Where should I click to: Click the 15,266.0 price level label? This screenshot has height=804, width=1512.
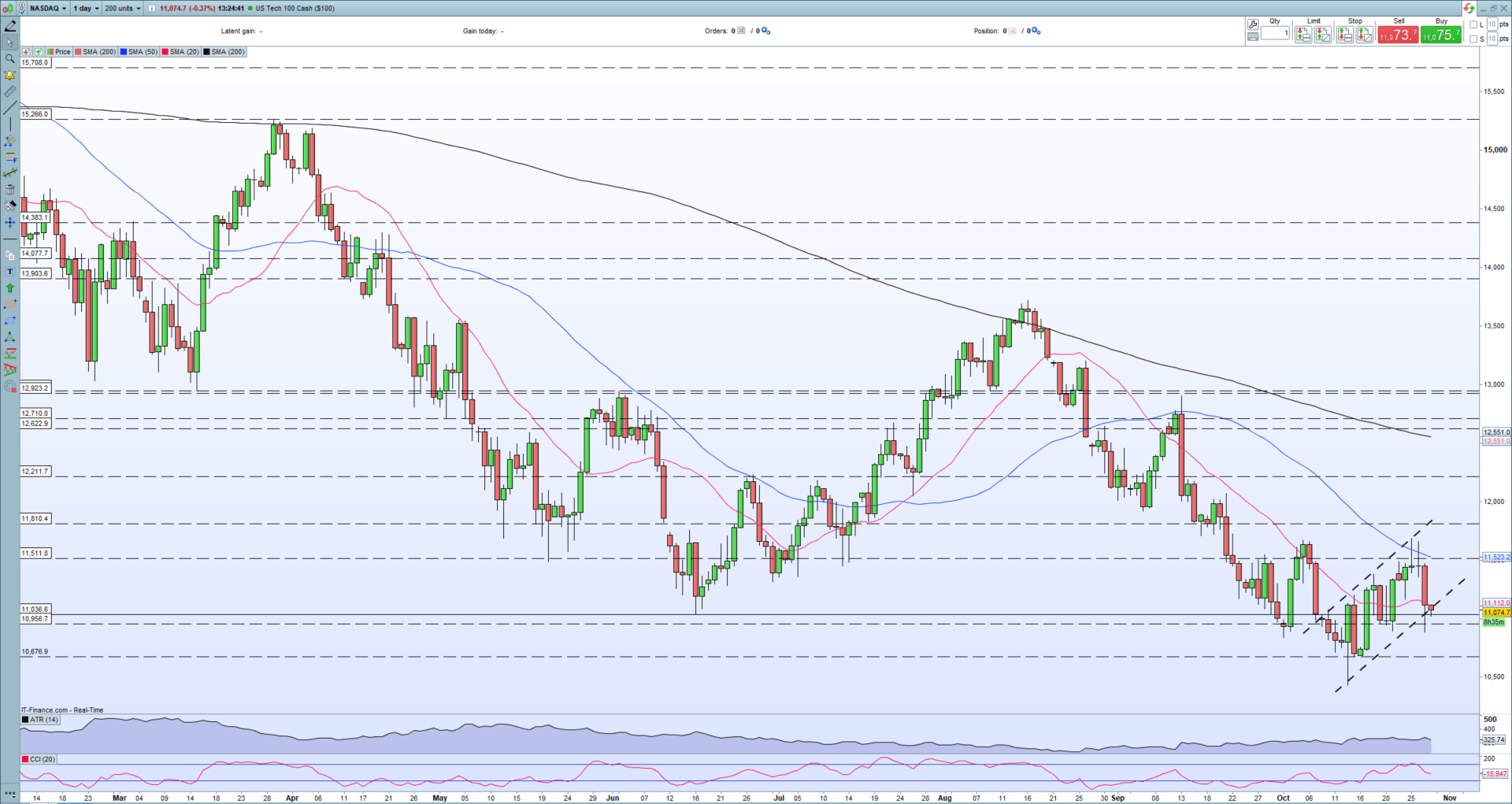coord(35,114)
